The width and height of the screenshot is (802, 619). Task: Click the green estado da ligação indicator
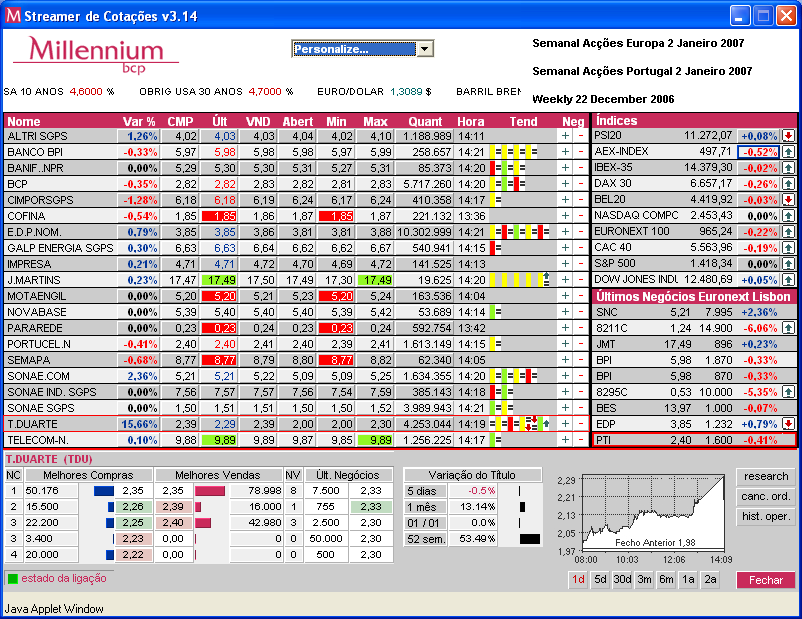[x=12, y=578]
